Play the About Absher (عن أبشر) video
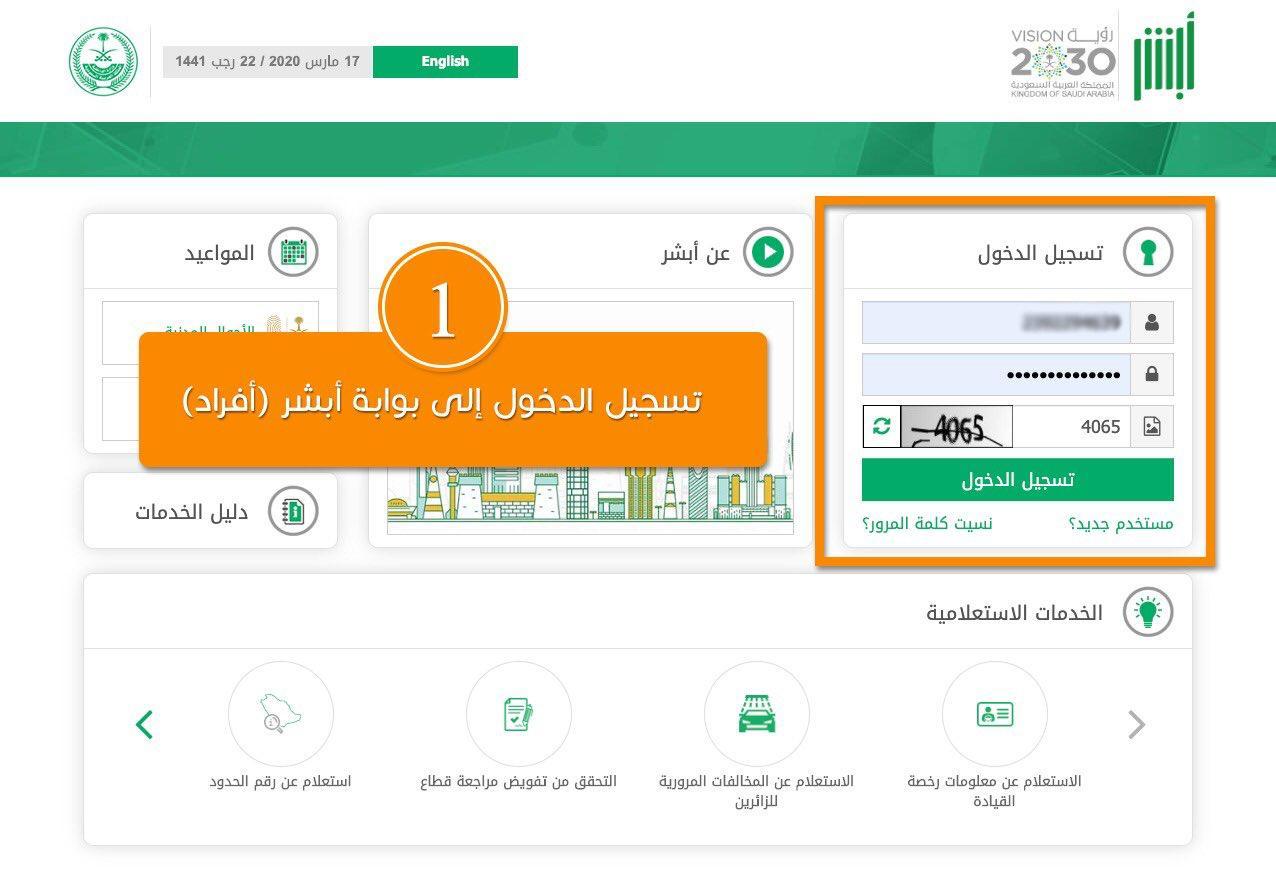Image resolution: width=1276 pixels, height=879 pixels. coord(768,252)
